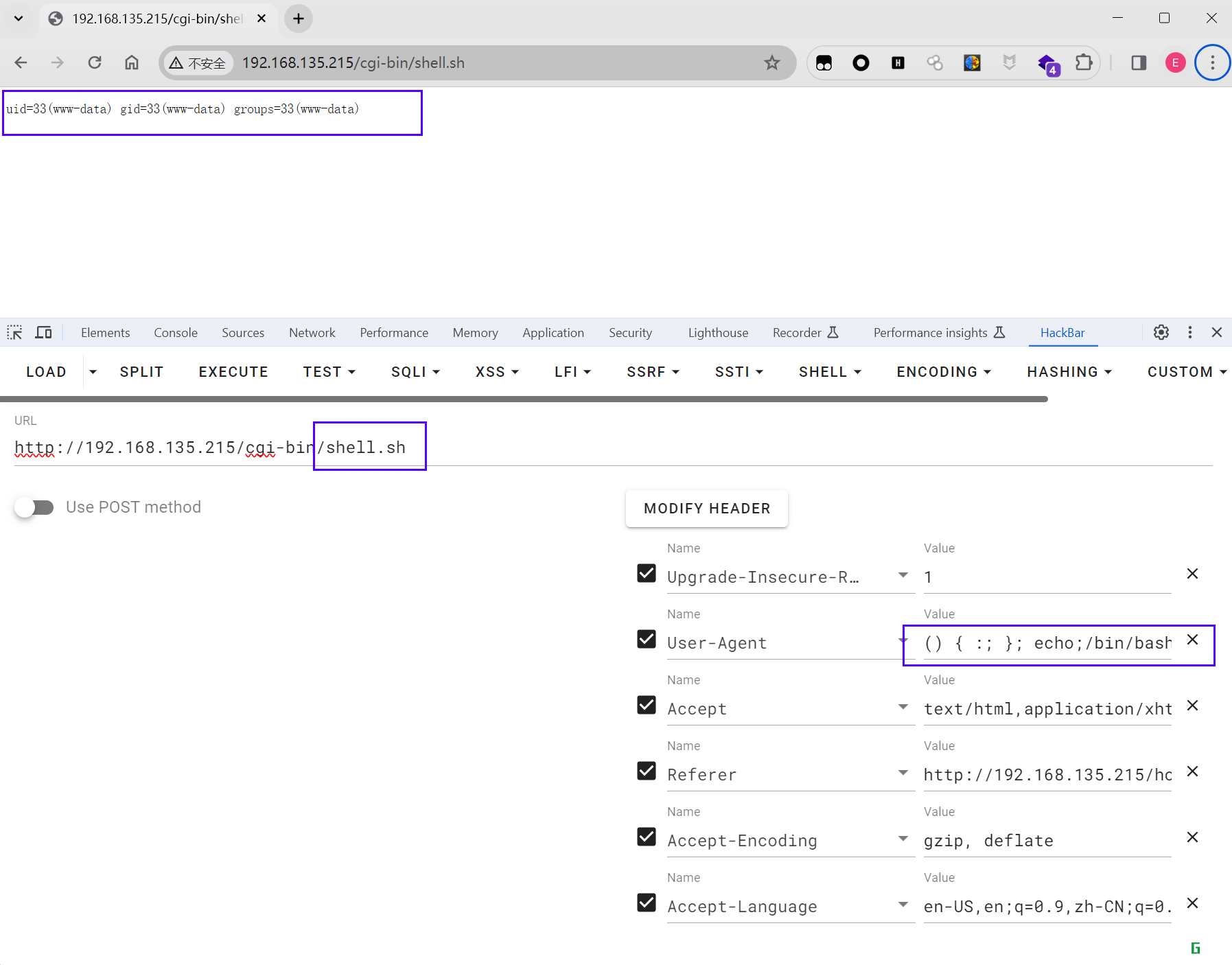
Task: Remove the Referer header row
Action: [x=1193, y=771]
